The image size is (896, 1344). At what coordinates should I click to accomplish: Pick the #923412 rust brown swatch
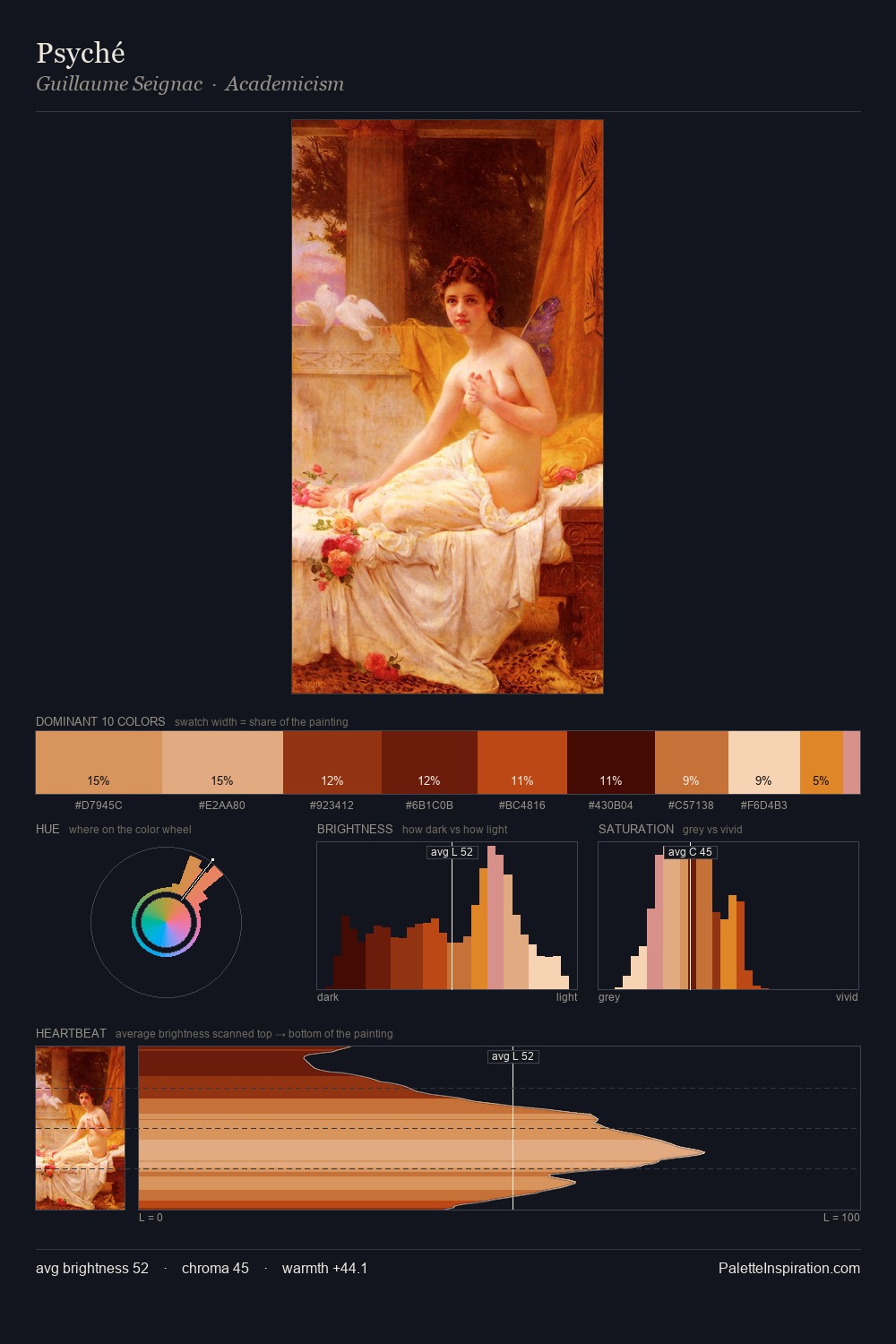[x=332, y=762]
